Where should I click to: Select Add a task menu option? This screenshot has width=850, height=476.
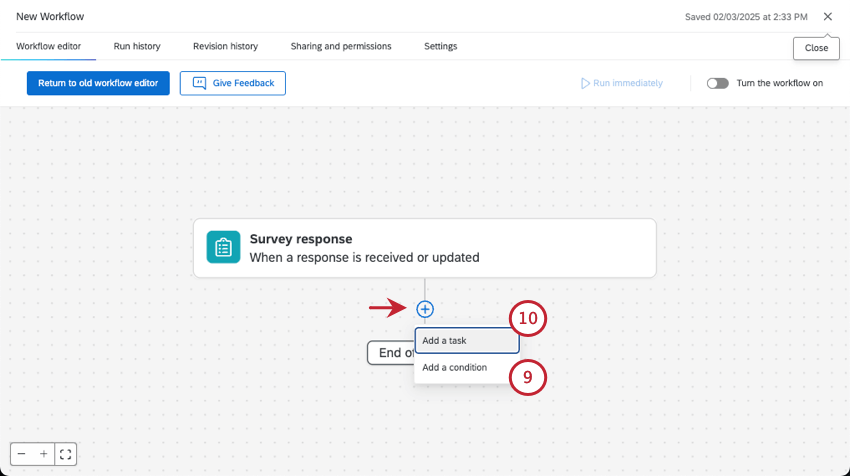[x=466, y=341]
